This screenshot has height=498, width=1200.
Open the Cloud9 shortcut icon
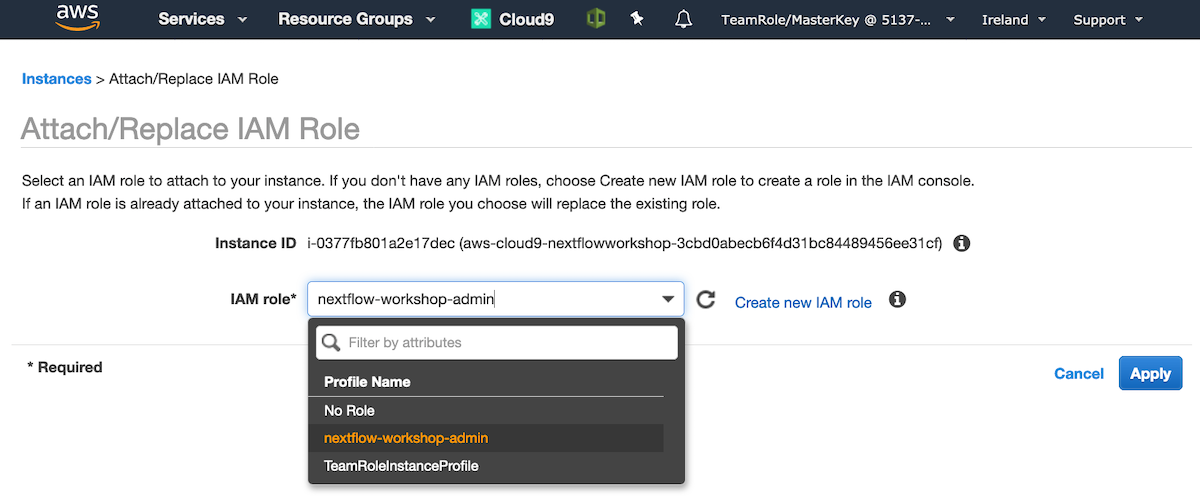tap(481, 19)
